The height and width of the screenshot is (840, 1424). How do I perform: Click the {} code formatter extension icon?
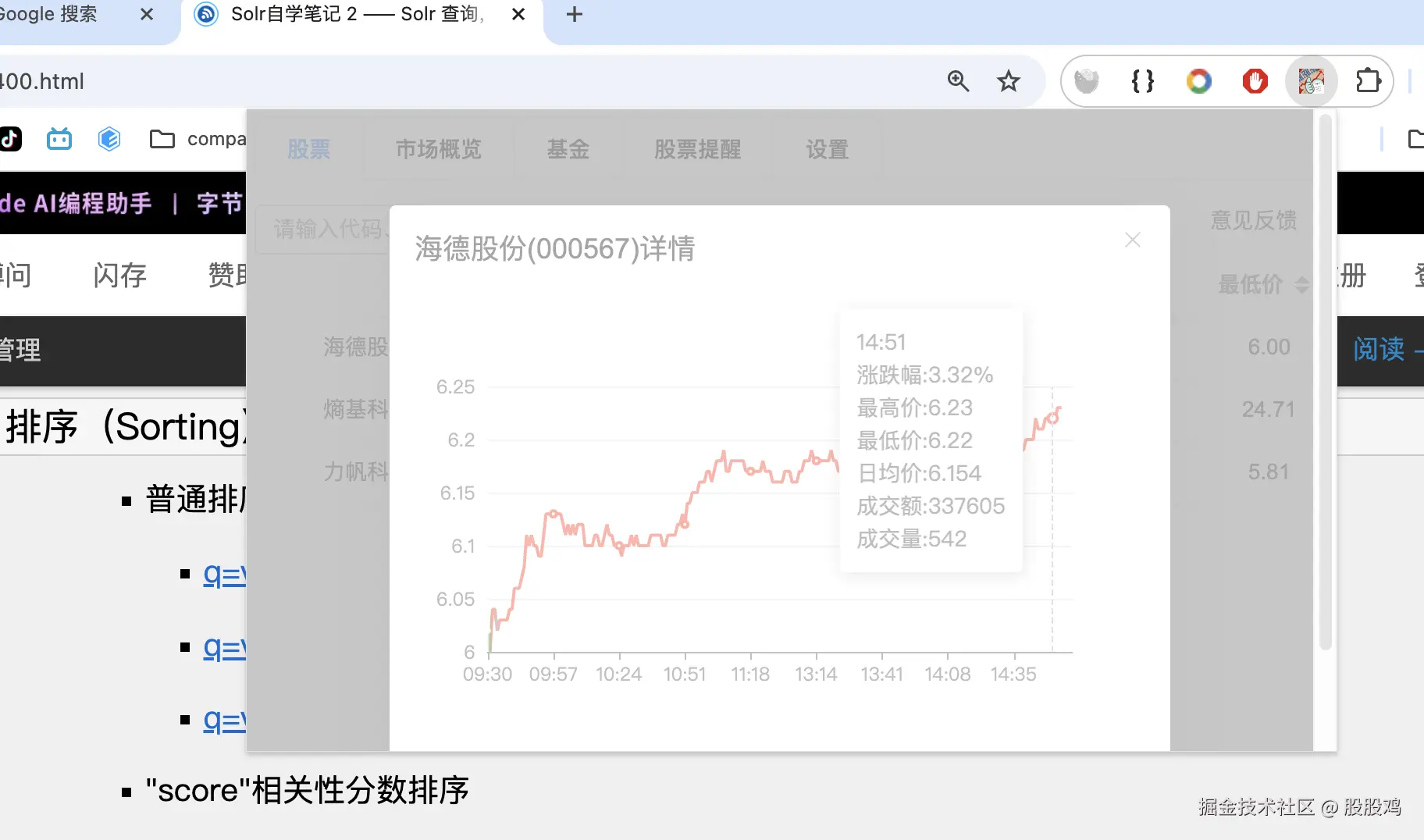point(1142,80)
